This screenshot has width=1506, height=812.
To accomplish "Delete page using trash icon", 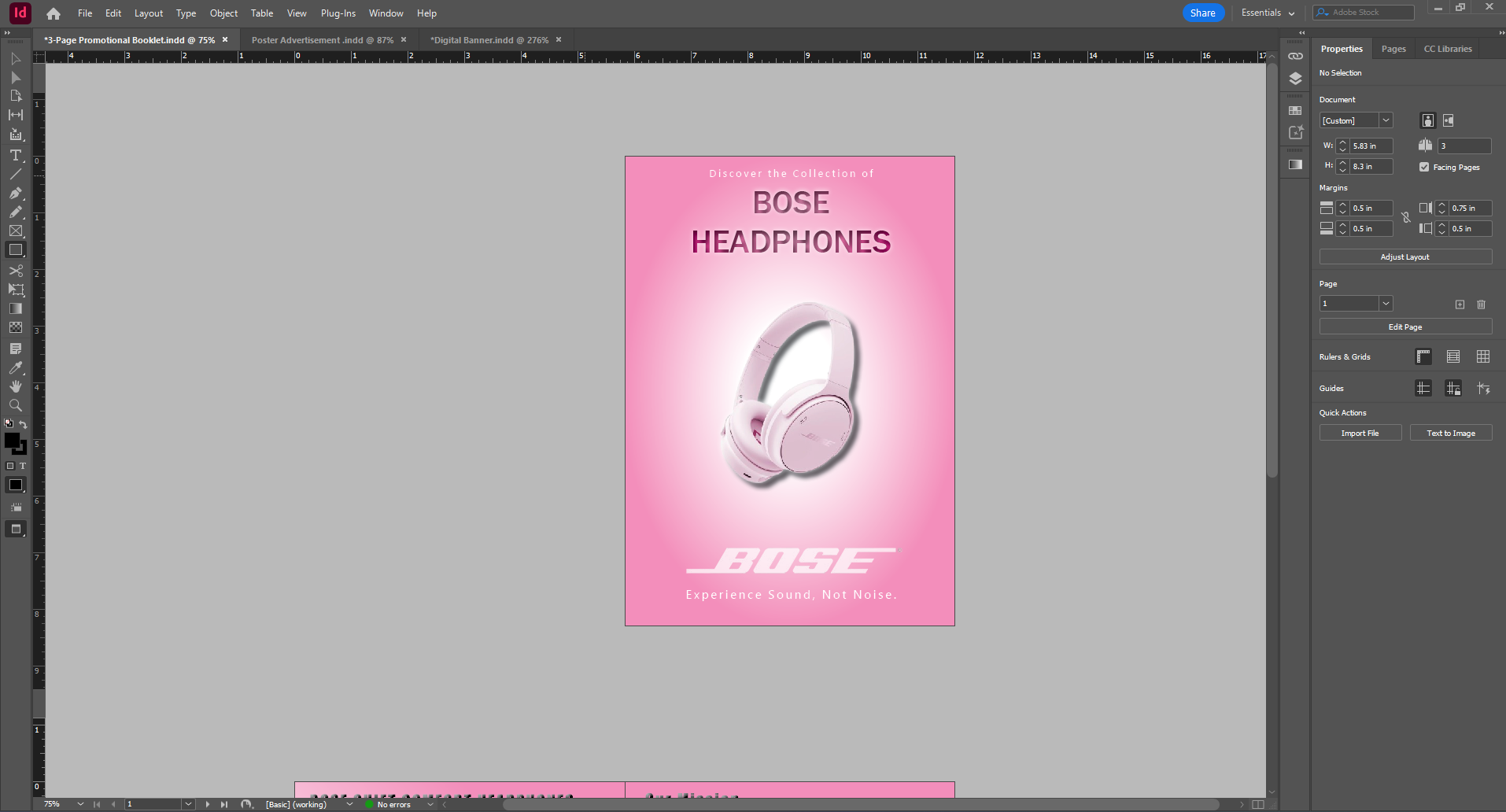I will point(1481,304).
